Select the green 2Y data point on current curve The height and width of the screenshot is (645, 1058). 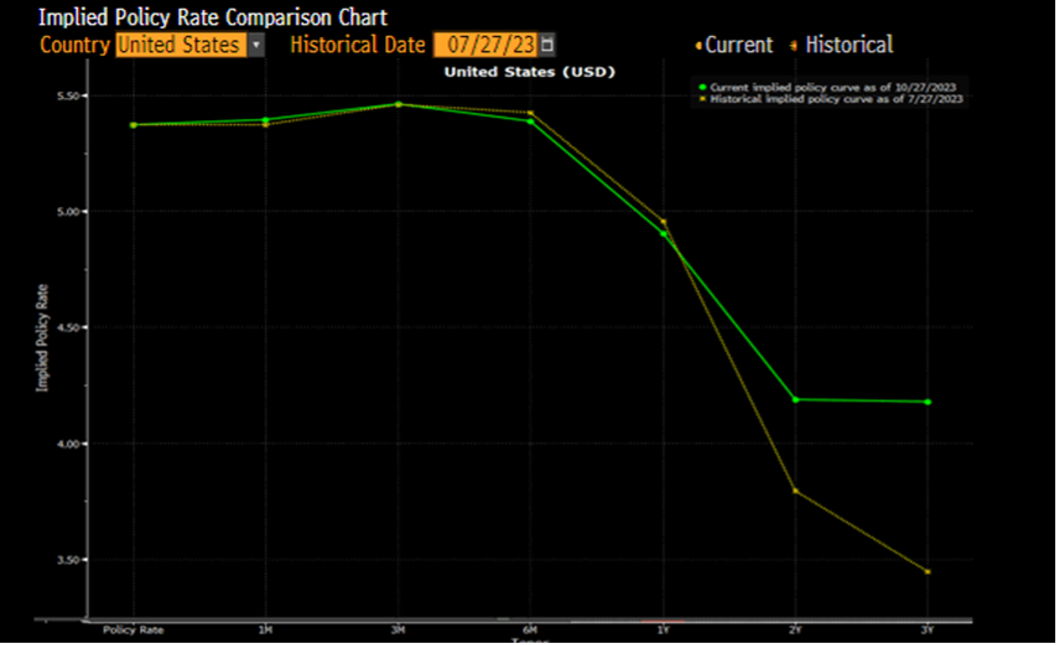coord(795,400)
